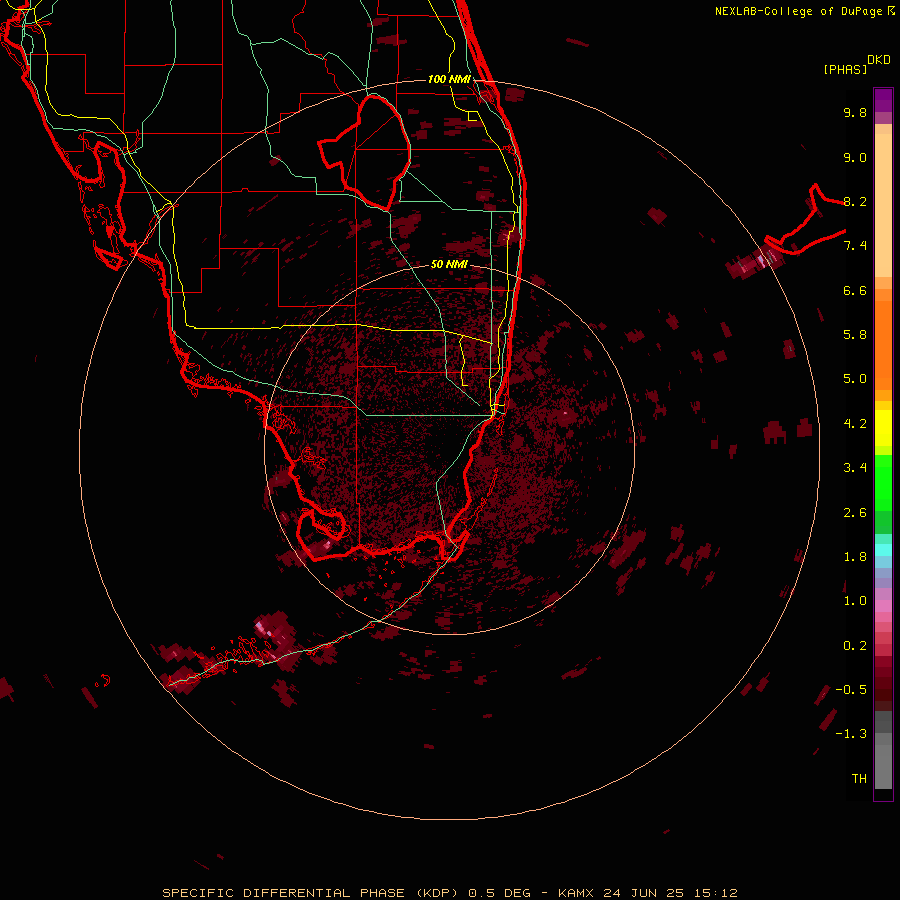Click the 50 NMI range ring label
900x900 pixels.
(x=449, y=264)
